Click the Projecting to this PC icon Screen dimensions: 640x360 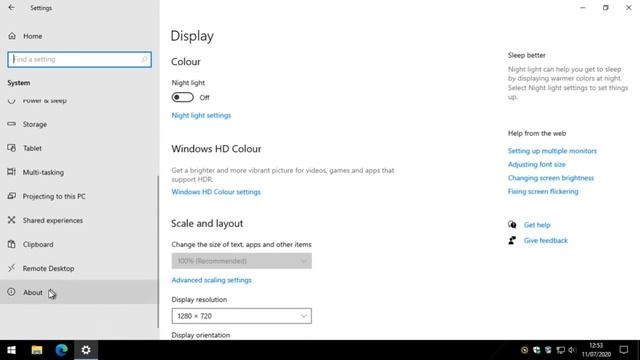tap(11, 196)
